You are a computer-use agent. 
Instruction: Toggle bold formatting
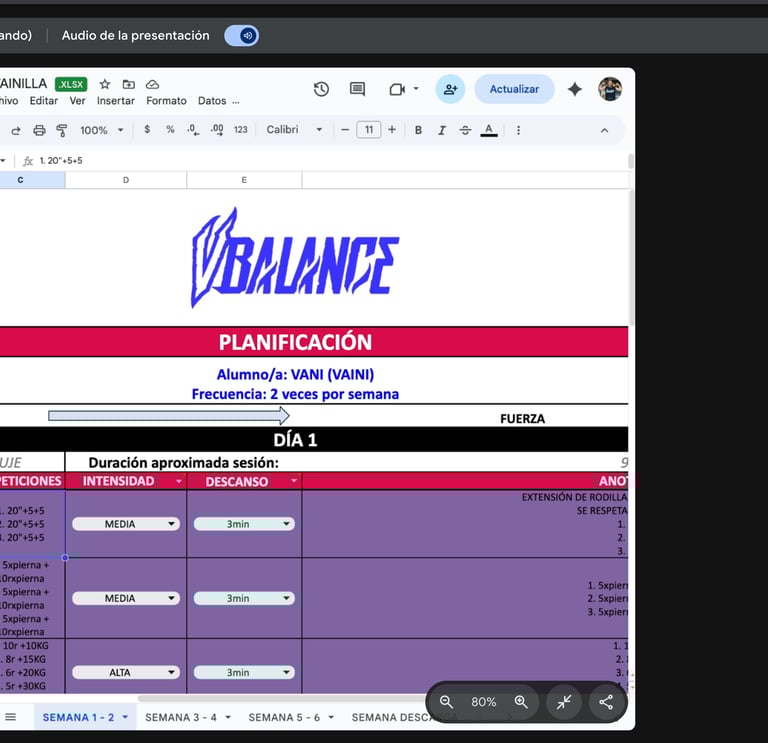point(418,130)
